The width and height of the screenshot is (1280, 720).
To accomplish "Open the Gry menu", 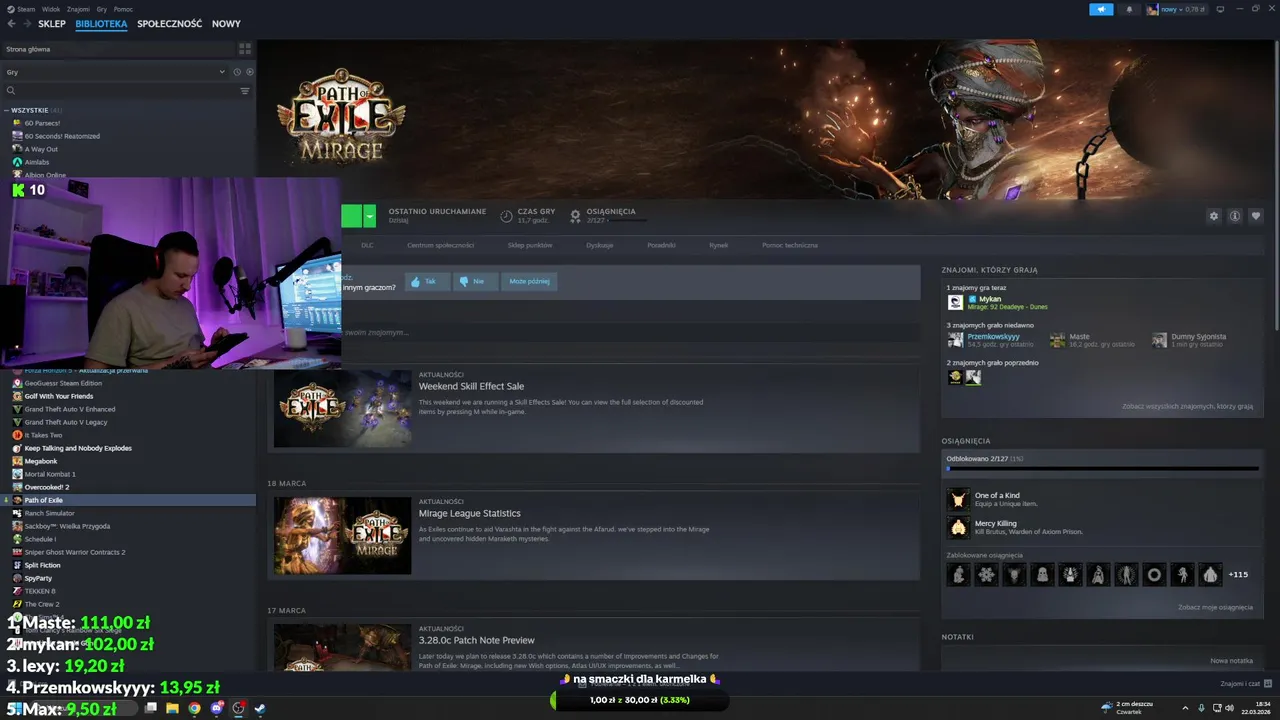I will click(102, 9).
